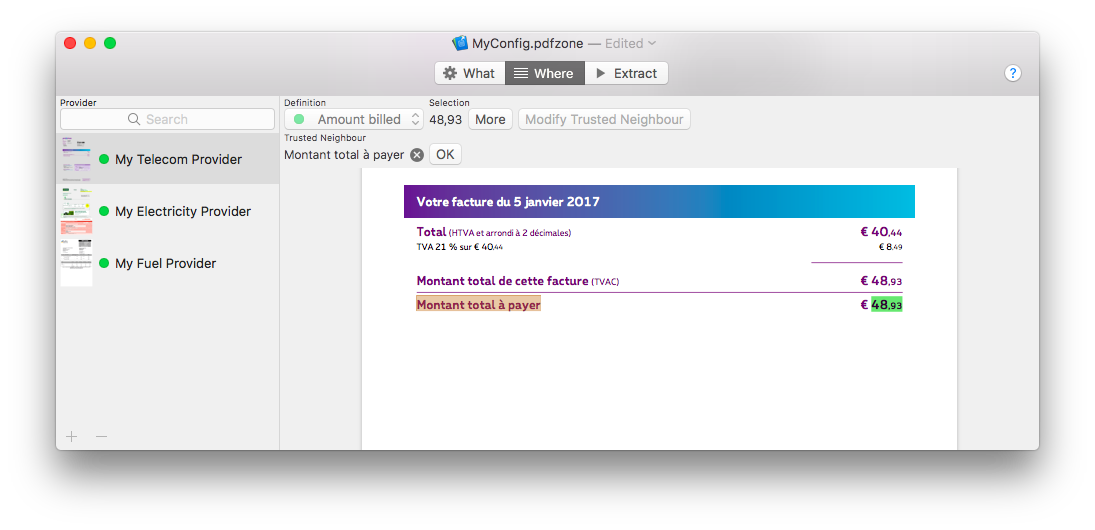Select the My Fuel Provider list item
Viewport: 1095px width, 530px height.
[165, 263]
